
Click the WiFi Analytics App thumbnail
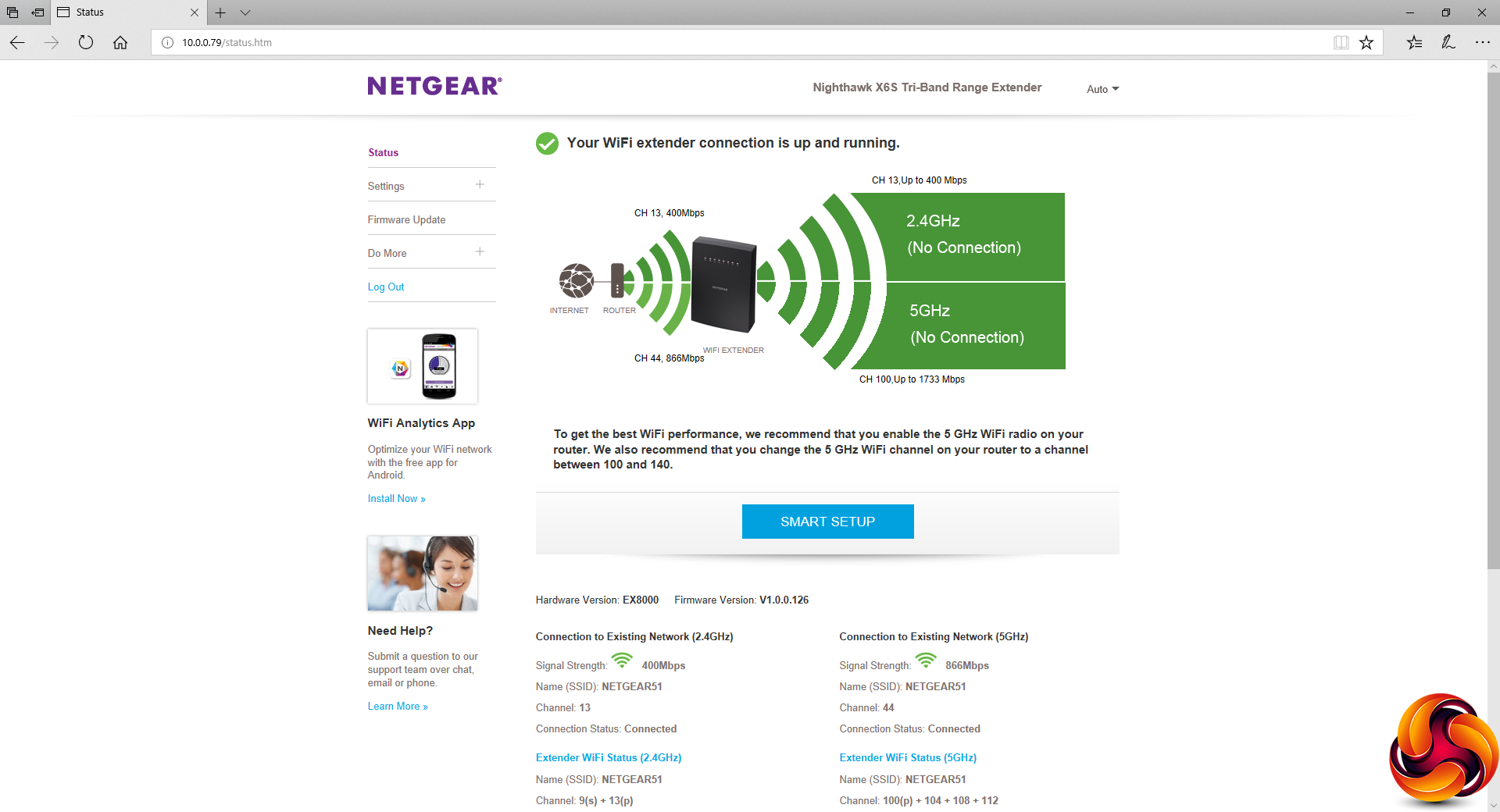[423, 366]
